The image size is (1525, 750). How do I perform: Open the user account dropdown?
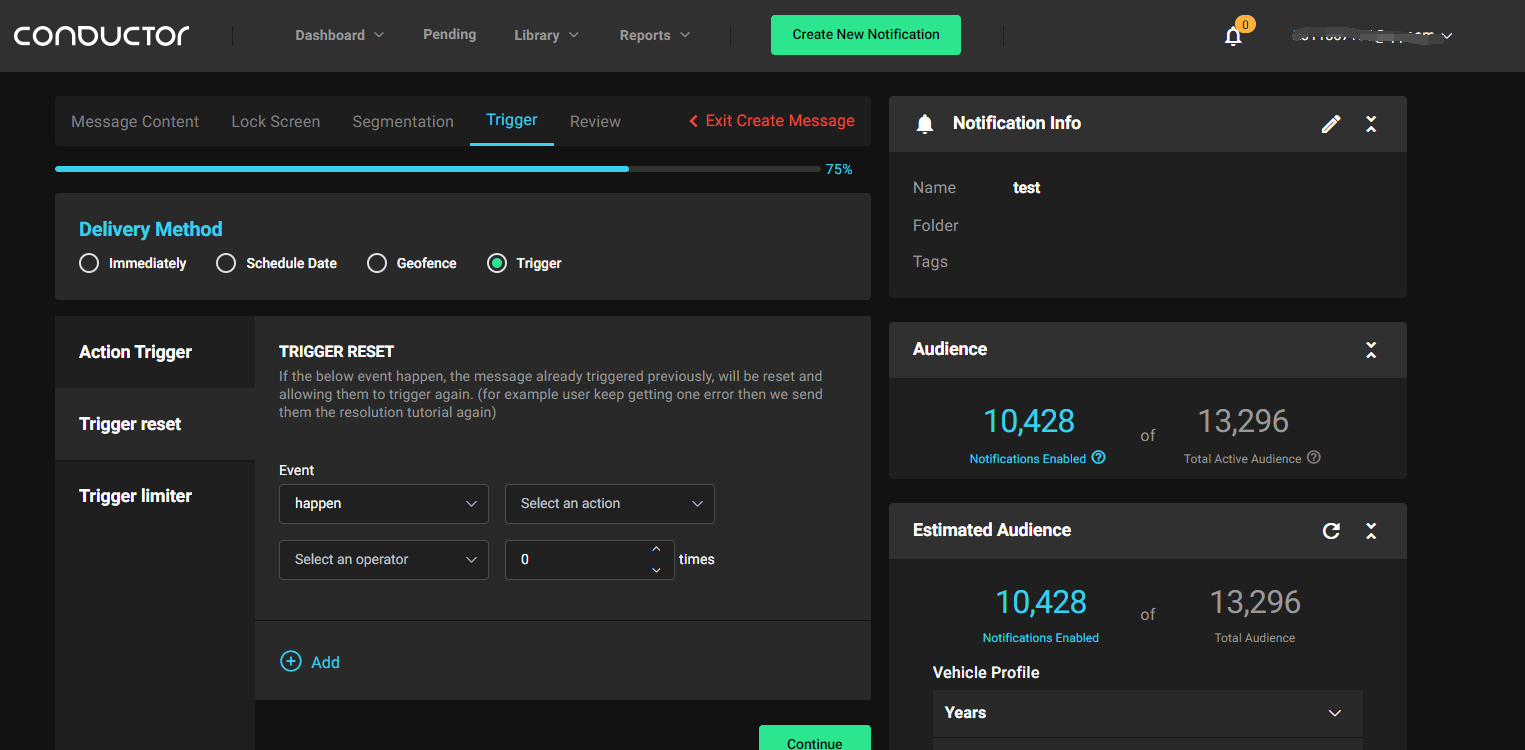[x=1373, y=36]
